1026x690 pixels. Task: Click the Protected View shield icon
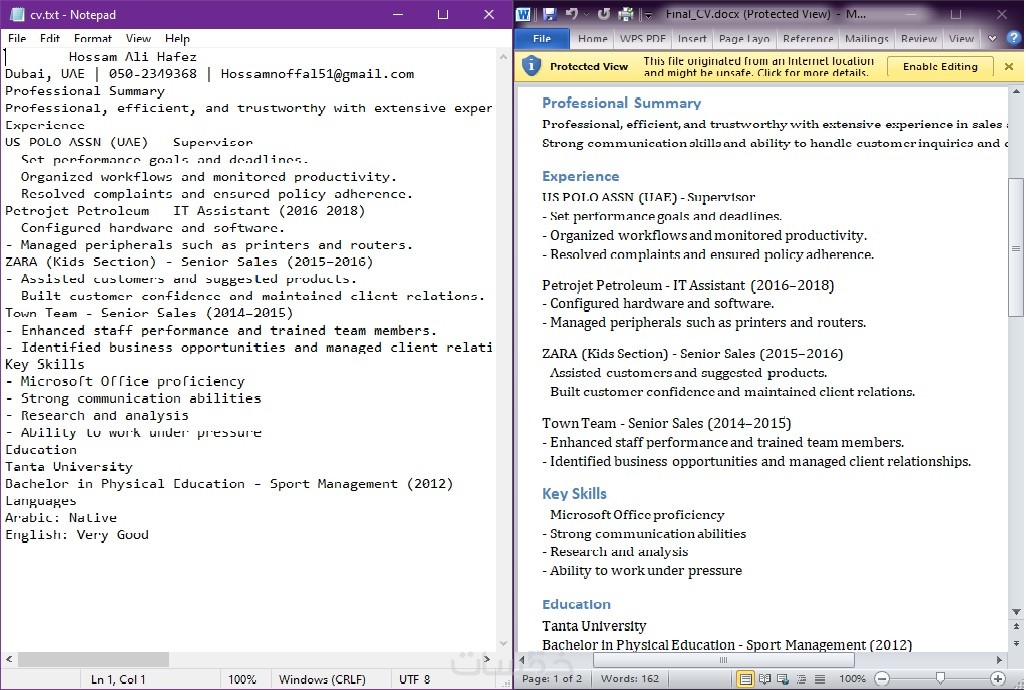pos(531,65)
